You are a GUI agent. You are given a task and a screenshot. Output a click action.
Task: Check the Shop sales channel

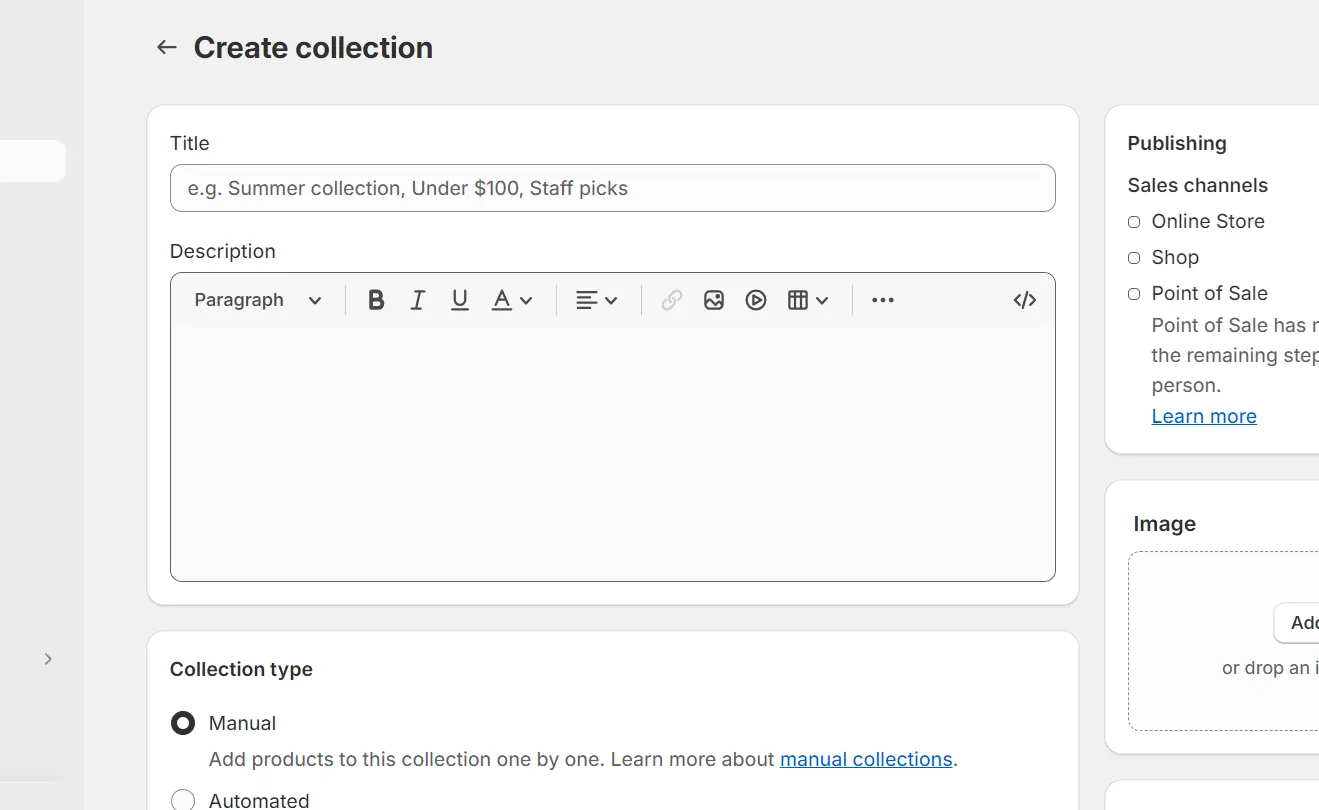click(1134, 258)
